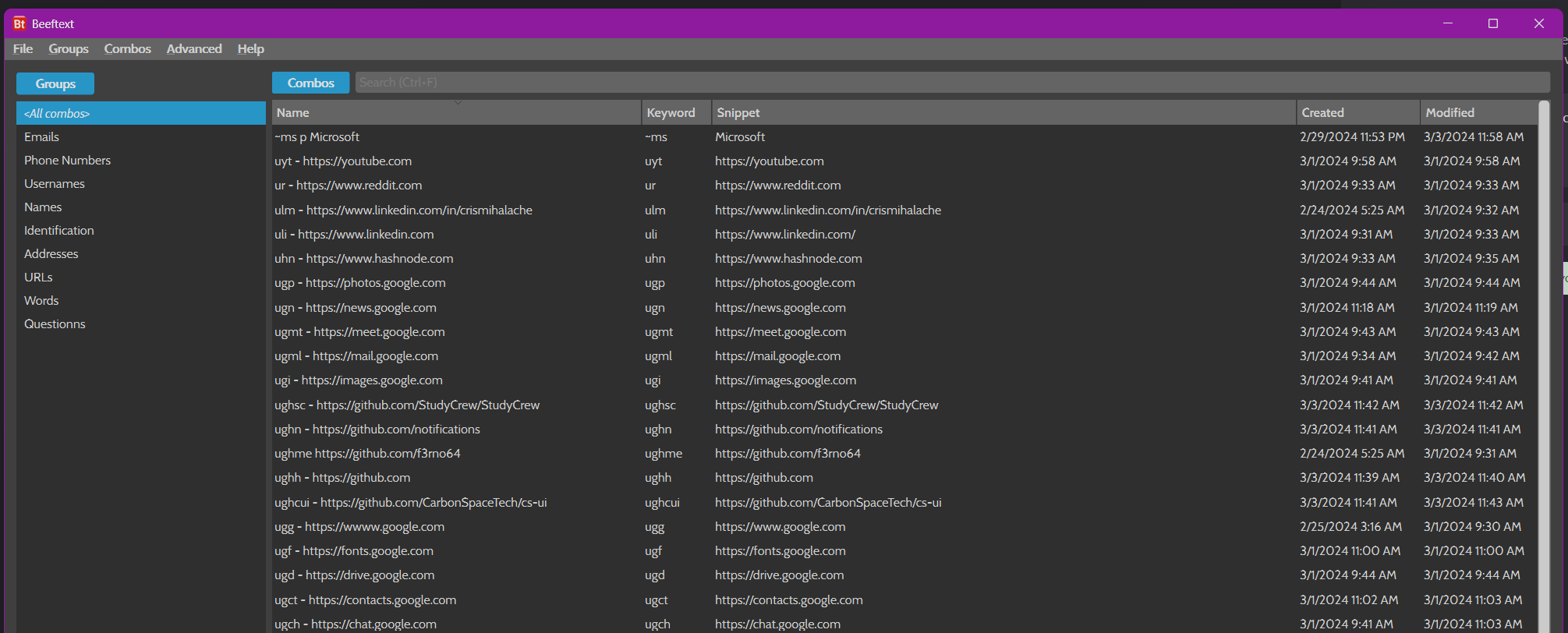The height and width of the screenshot is (633, 1568).
Task: Open the Groups menu in menu bar
Action: click(69, 48)
